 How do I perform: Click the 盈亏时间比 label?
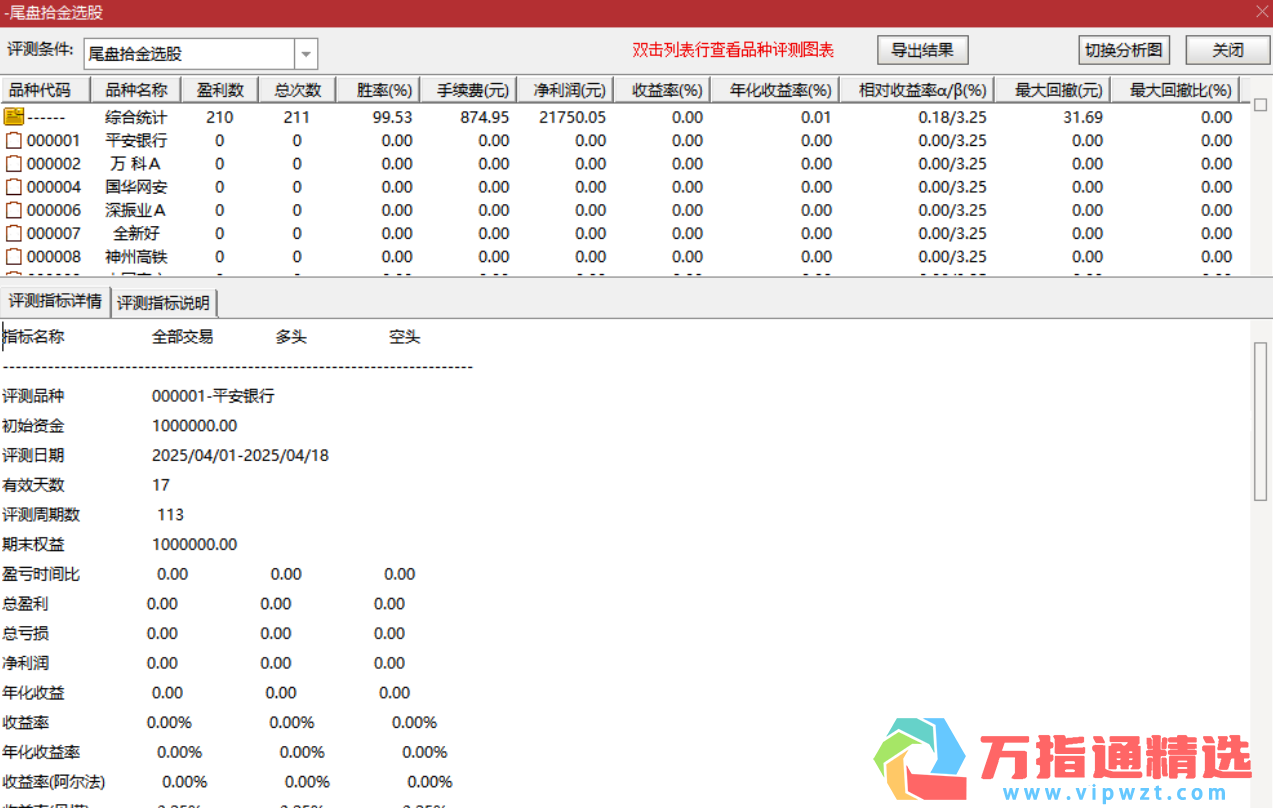click(41, 574)
